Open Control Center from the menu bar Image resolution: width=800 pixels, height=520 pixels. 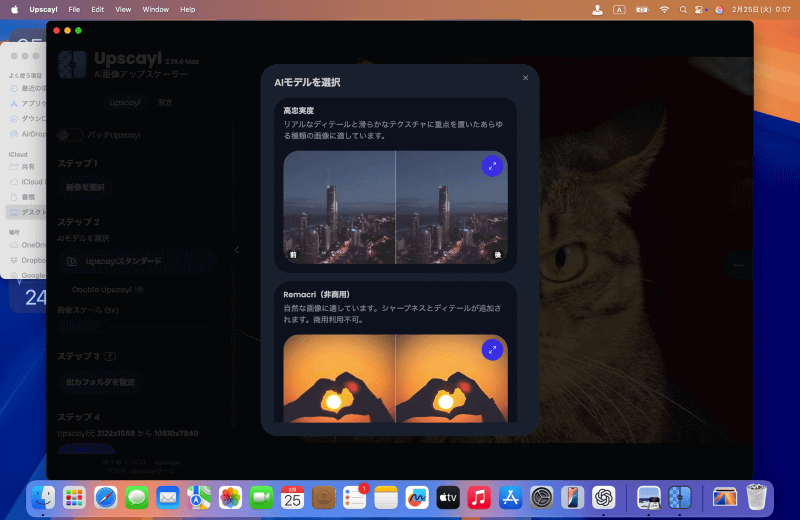tap(700, 9)
